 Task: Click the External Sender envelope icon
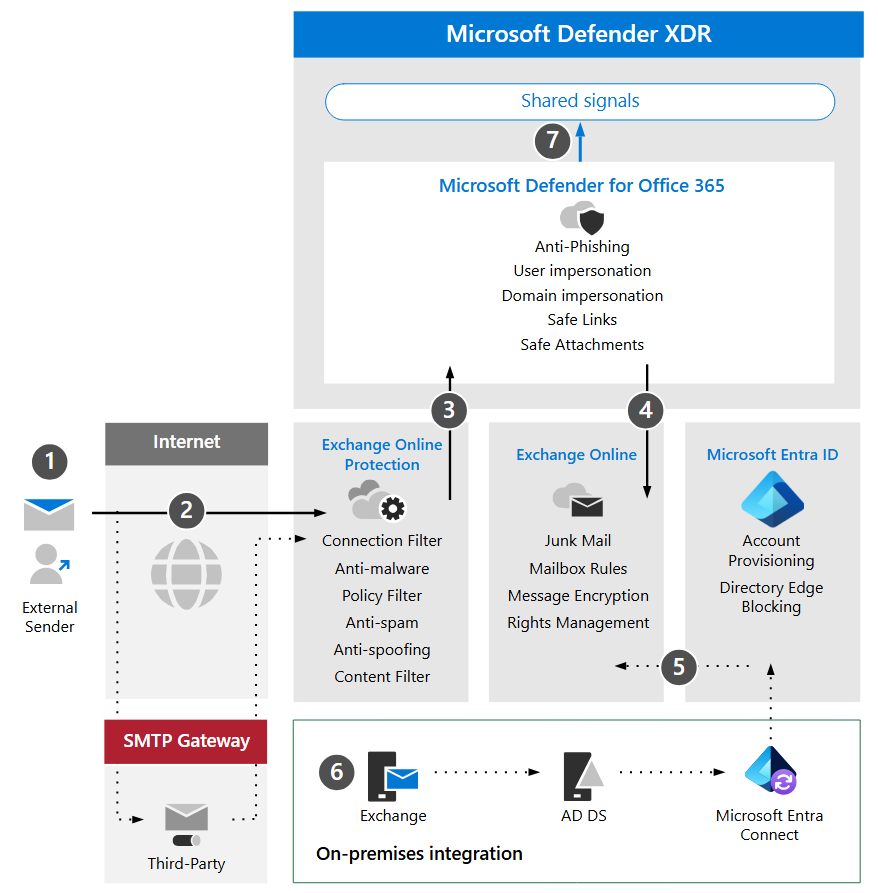[x=49, y=514]
